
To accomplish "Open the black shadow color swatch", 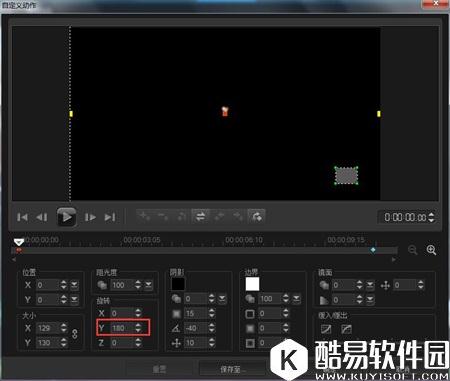I will [x=178, y=284].
